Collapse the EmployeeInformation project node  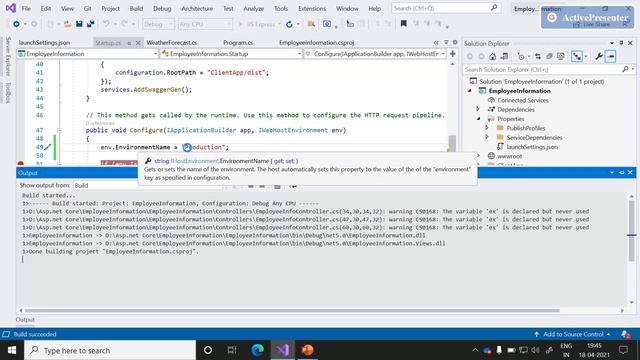coord(469,91)
